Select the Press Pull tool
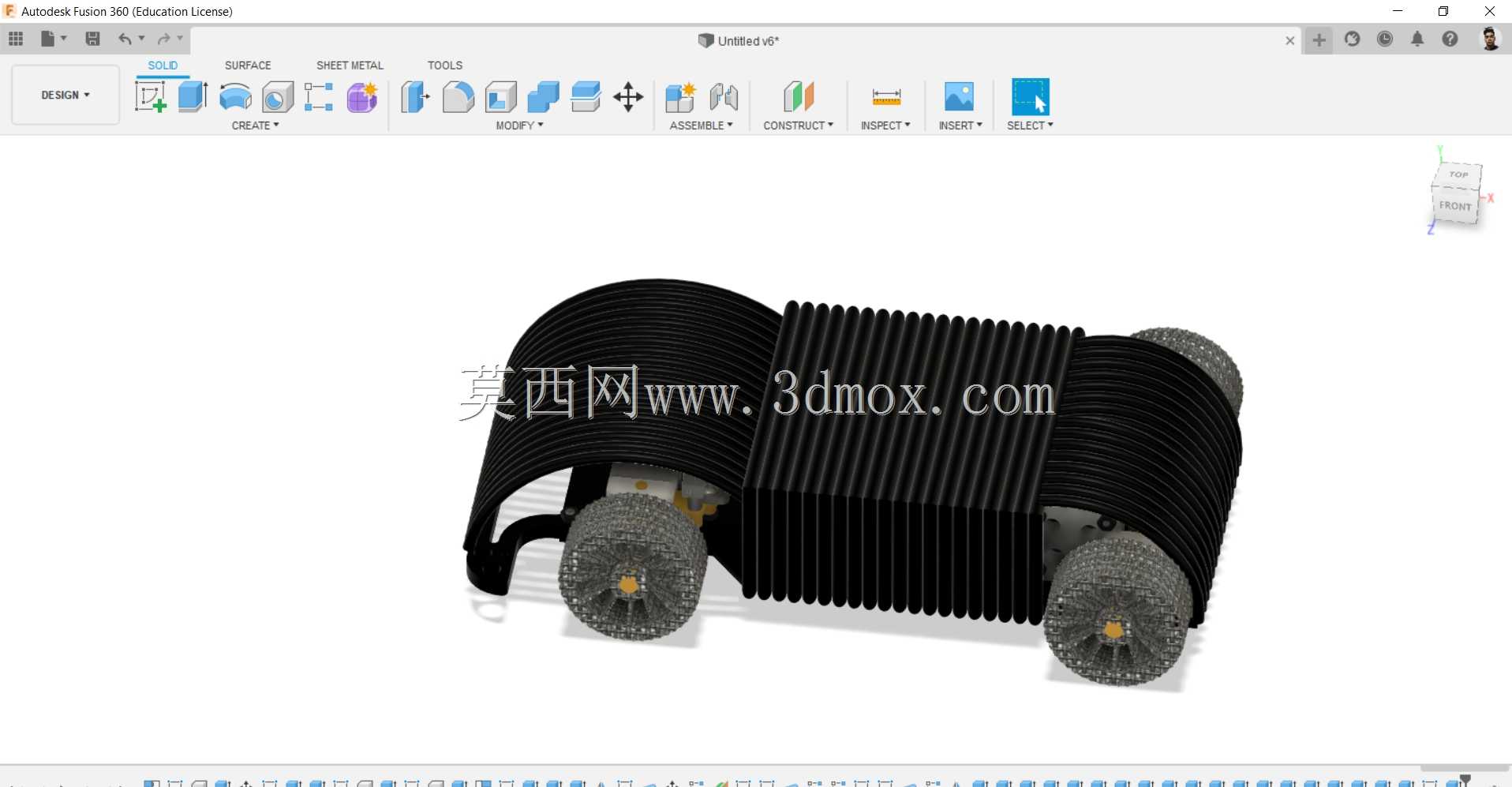This screenshot has height=787, width=1512. (415, 97)
